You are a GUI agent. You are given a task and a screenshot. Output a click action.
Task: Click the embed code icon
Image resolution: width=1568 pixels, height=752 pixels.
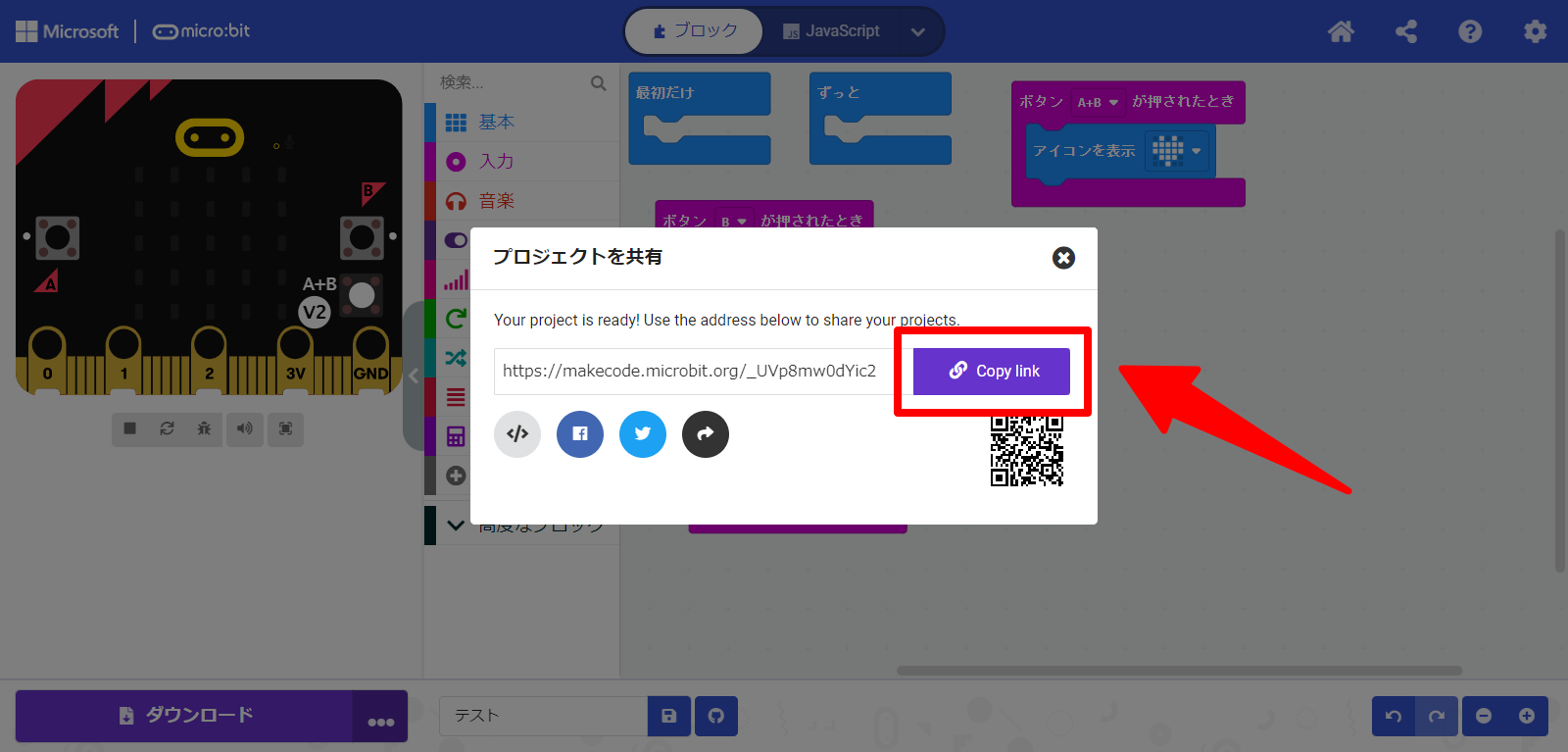(x=517, y=434)
